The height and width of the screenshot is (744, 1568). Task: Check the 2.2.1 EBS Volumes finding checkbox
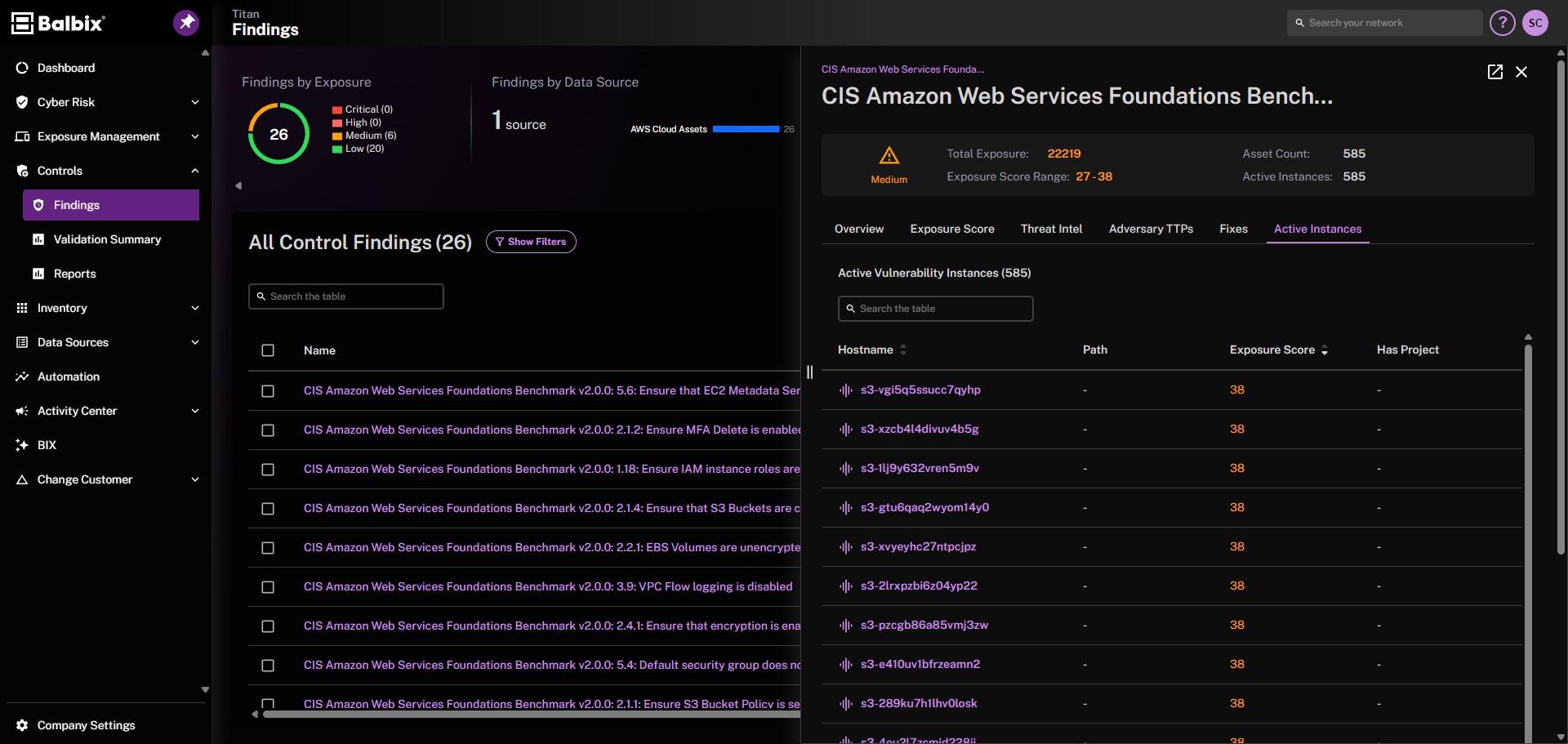(268, 548)
